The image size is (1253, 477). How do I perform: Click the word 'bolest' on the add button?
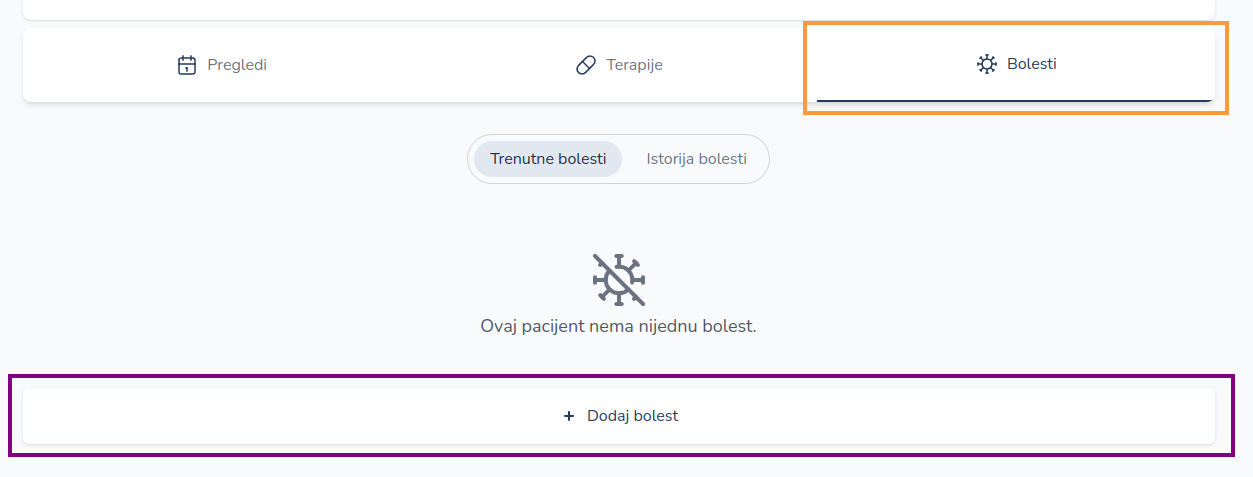click(656, 416)
